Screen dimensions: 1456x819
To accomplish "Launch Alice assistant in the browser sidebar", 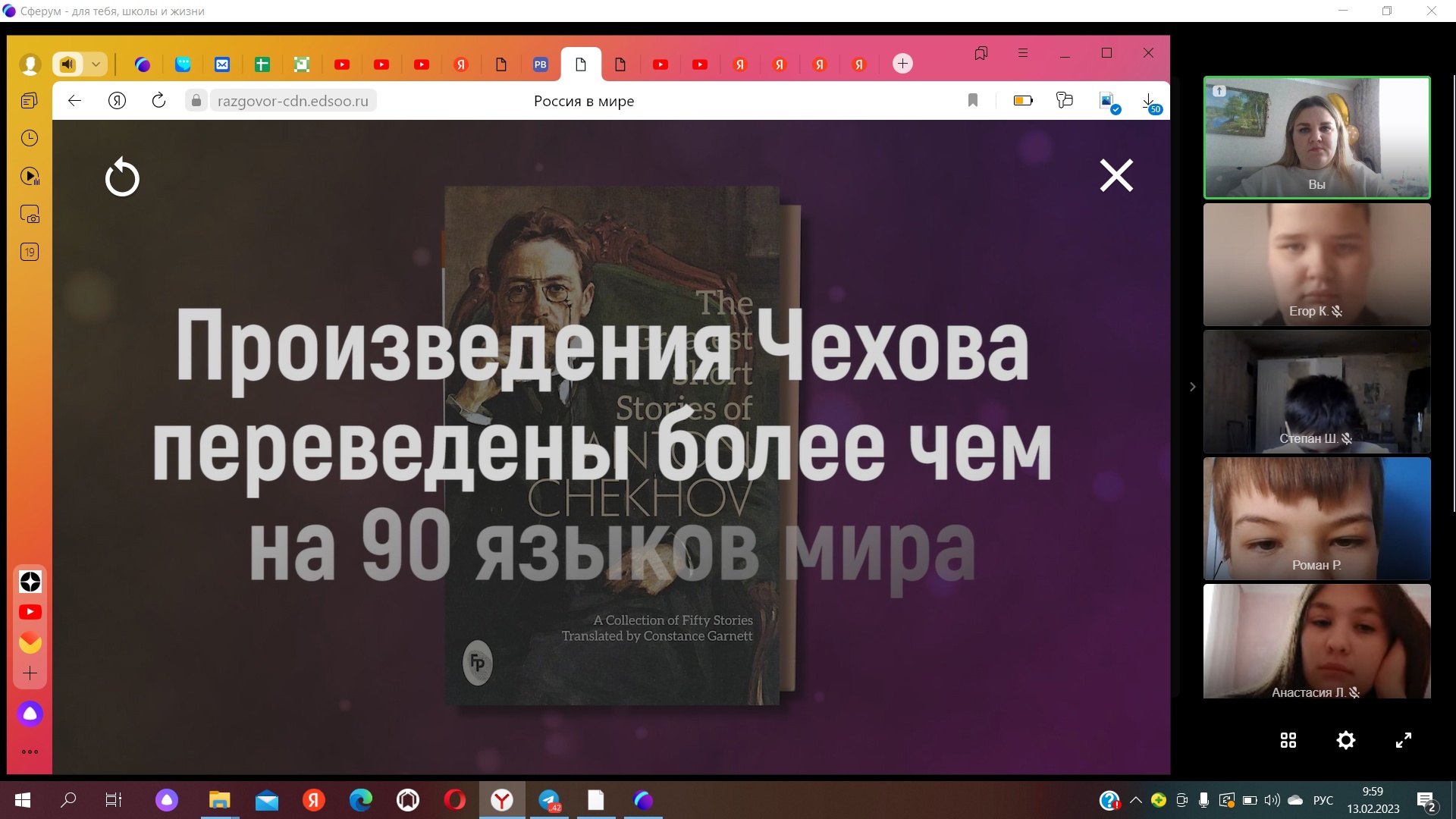I will tap(30, 714).
